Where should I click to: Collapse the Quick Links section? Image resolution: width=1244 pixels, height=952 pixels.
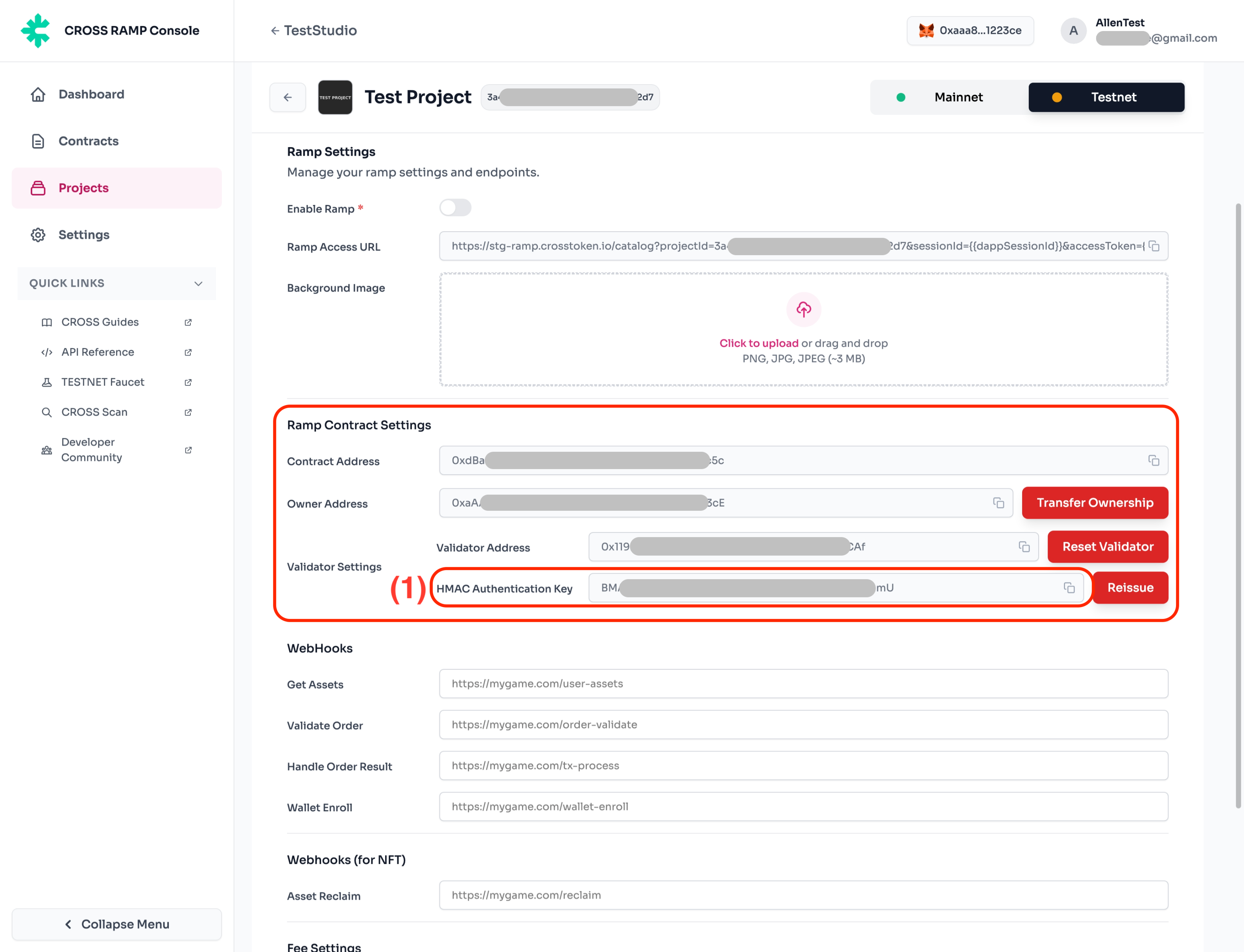198,284
